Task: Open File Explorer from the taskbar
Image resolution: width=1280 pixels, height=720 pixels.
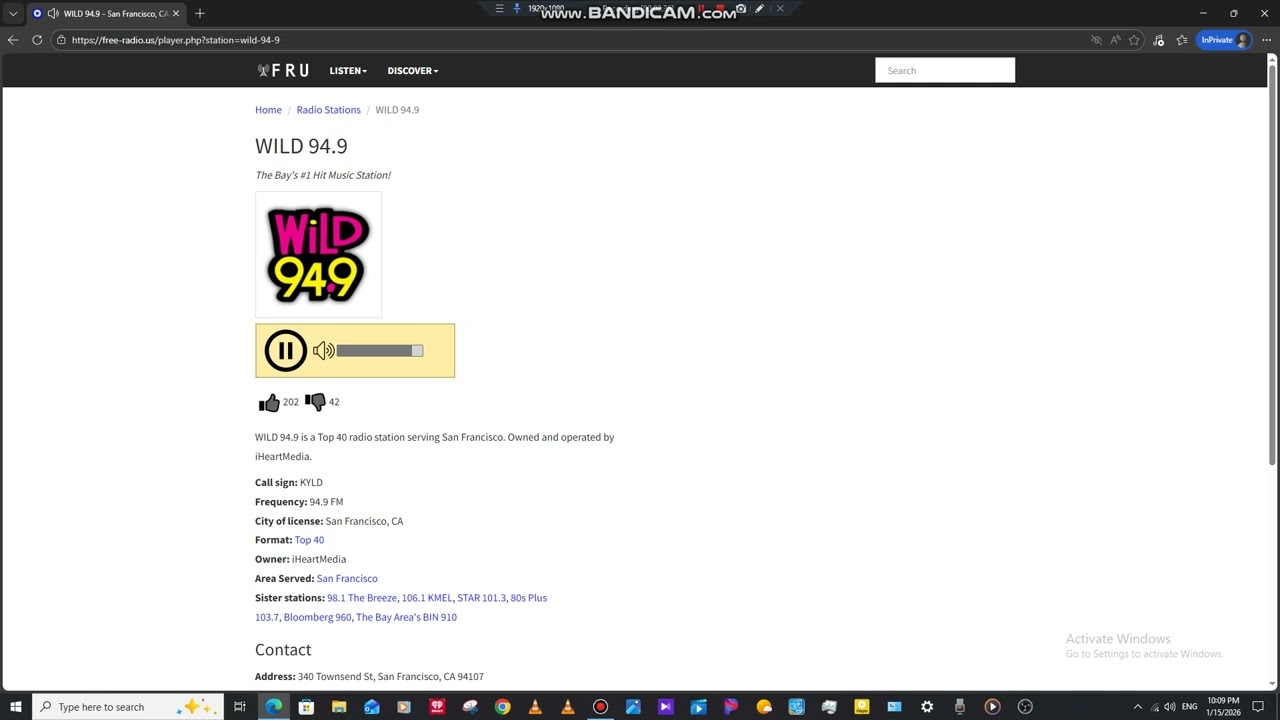Action: [339, 707]
